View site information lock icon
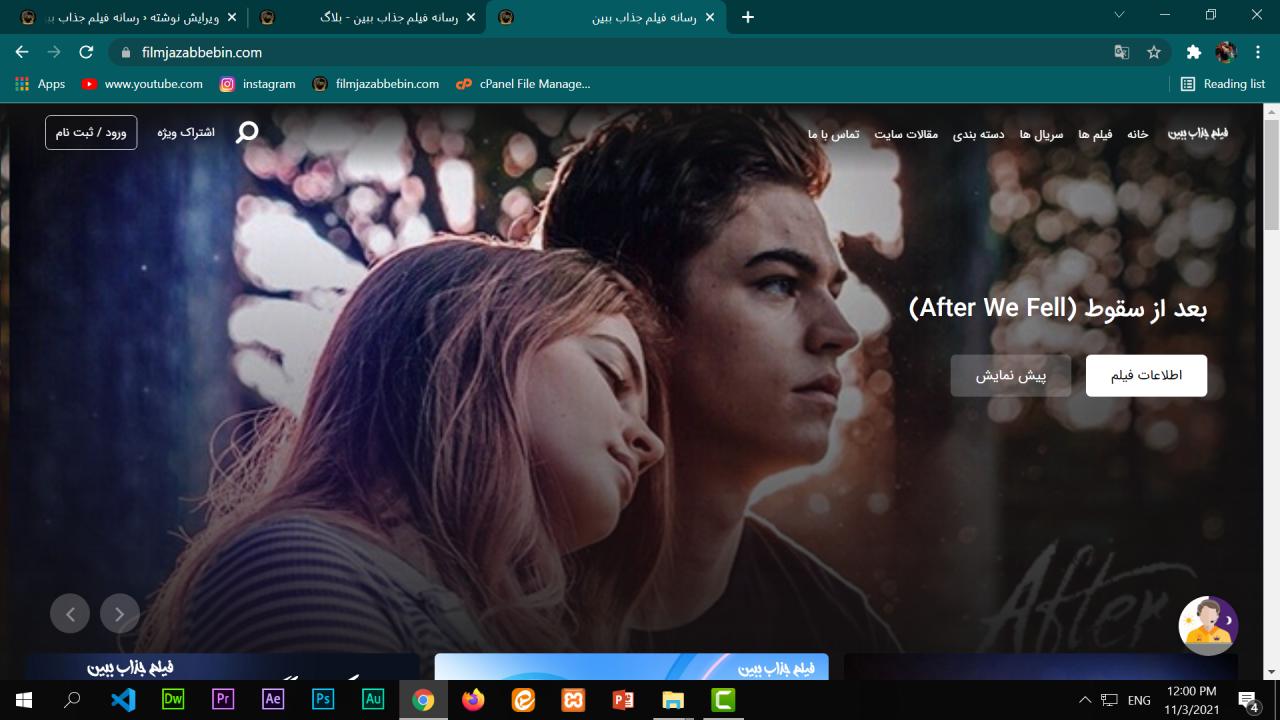The image size is (1280, 720). pos(126,52)
